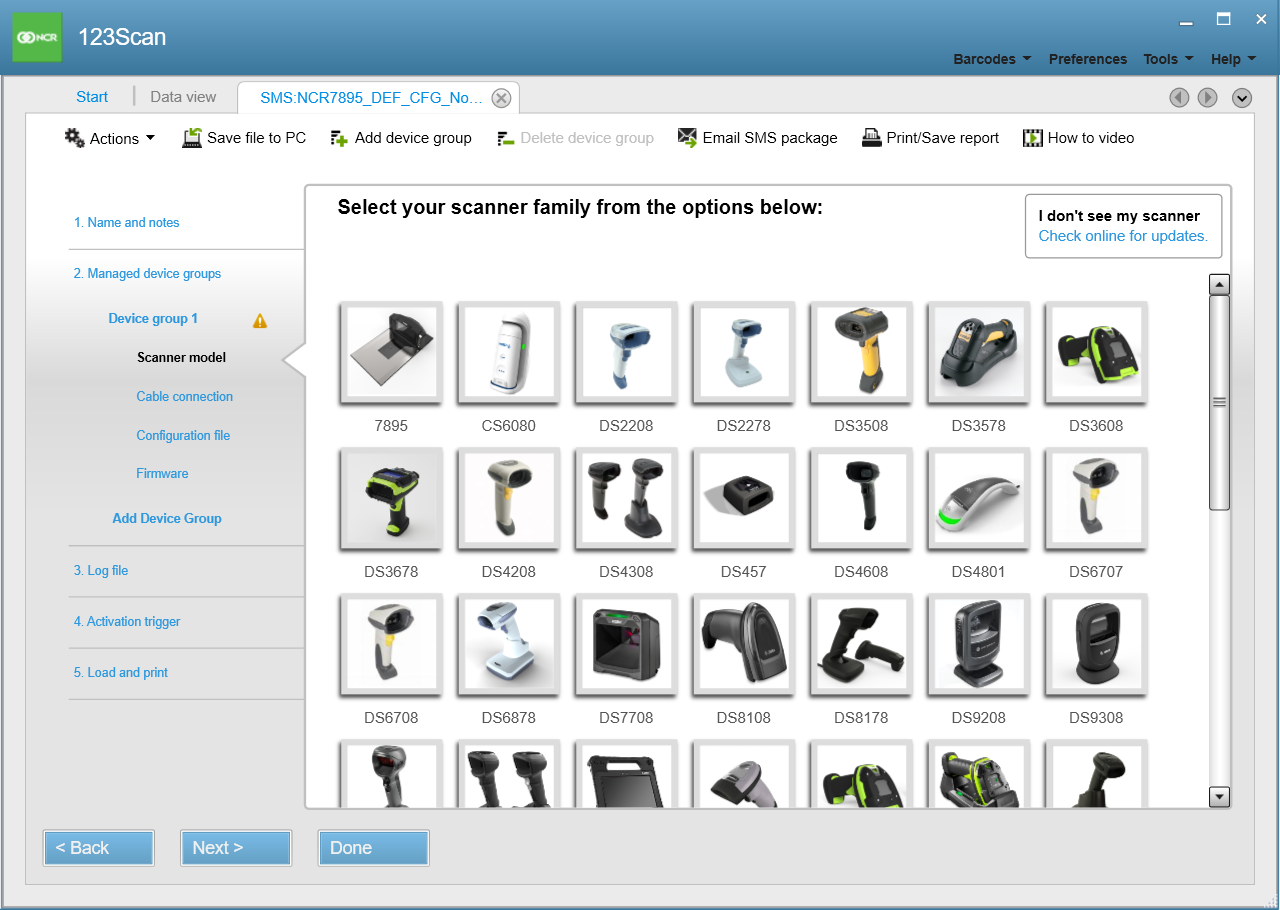Select the 7895 scanner thumbnail

[391, 353]
